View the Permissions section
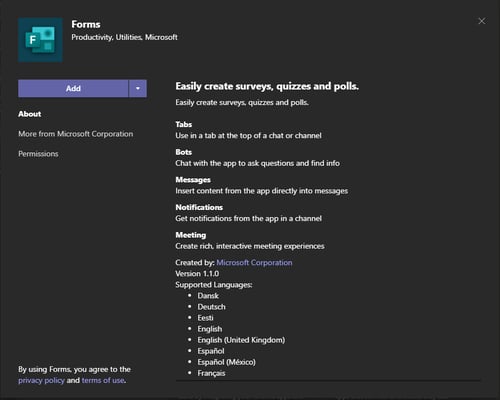Image resolution: width=500 pixels, height=400 pixels. (x=38, y=154)
